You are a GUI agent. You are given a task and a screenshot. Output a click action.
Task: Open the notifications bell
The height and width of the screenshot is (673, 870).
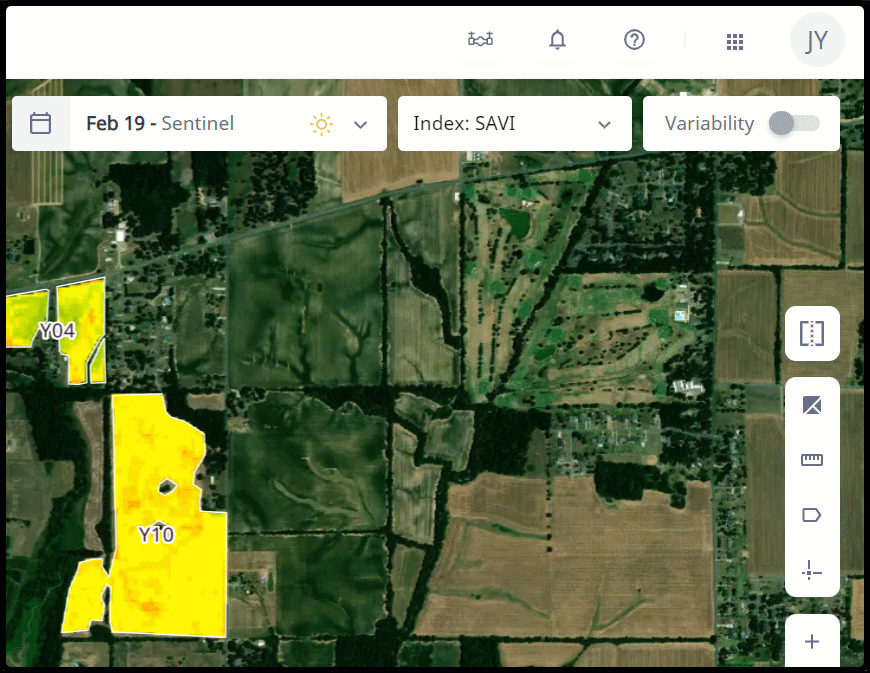(557, 40)
